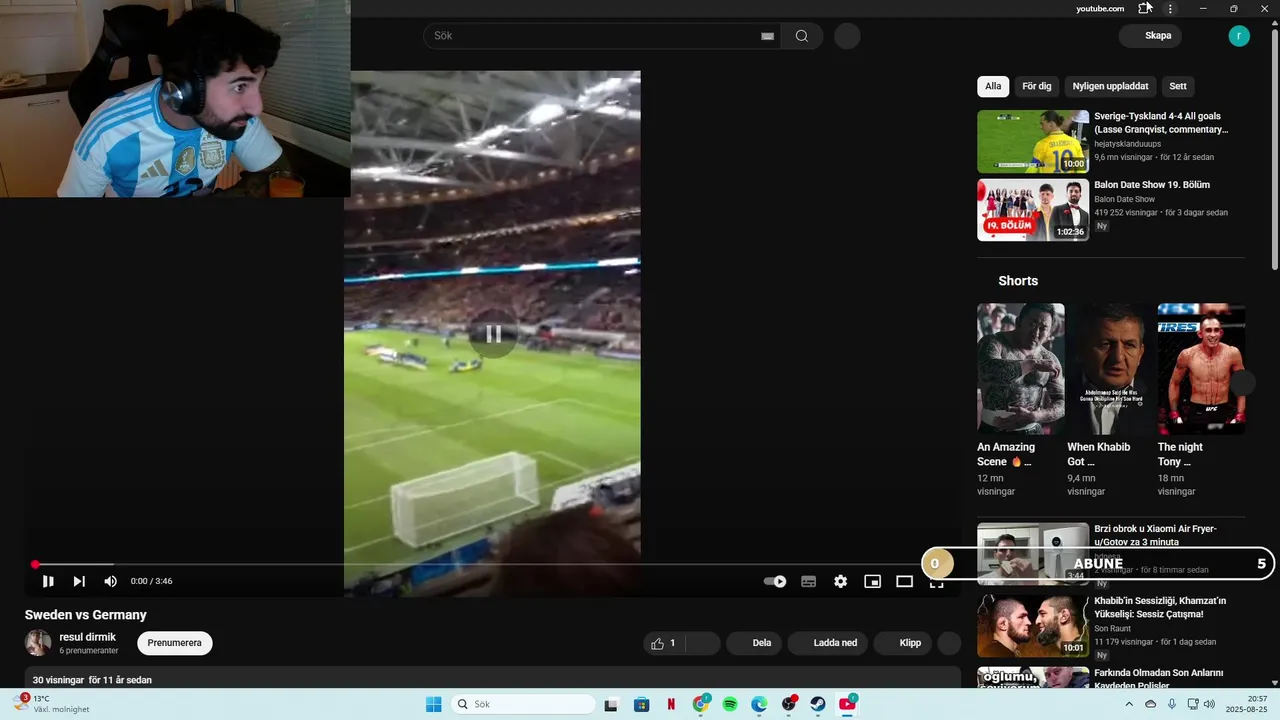The height and width of the screenshot is (720, 1280).
Task: Open Spotify from the taskbar
Action: click(x=730, y=704)
